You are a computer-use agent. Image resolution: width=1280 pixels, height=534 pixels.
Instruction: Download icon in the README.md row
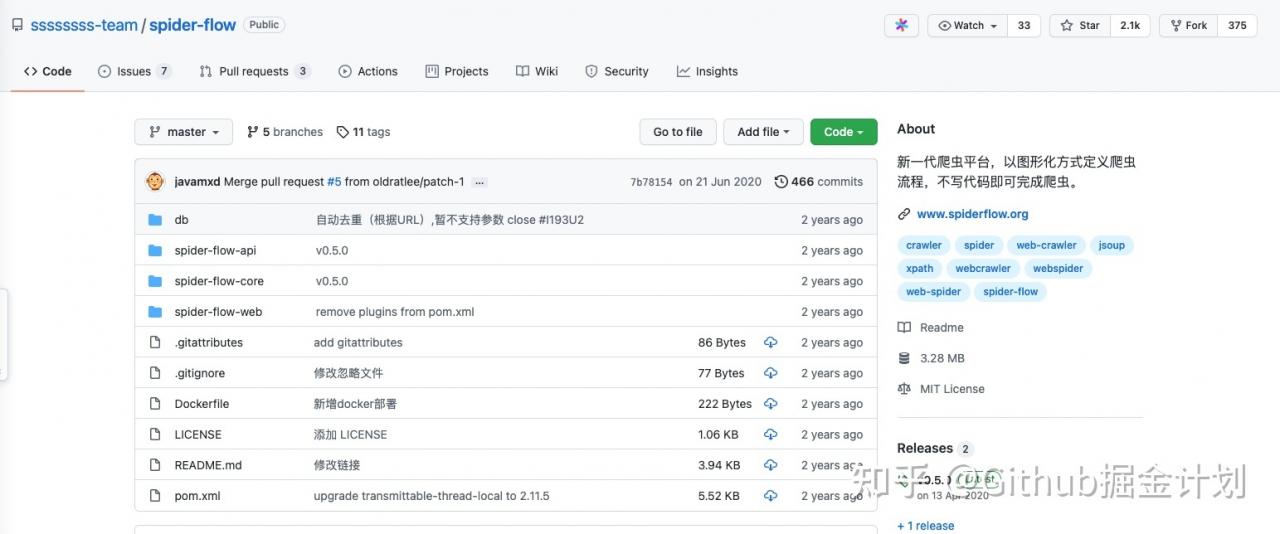[770, 465]
